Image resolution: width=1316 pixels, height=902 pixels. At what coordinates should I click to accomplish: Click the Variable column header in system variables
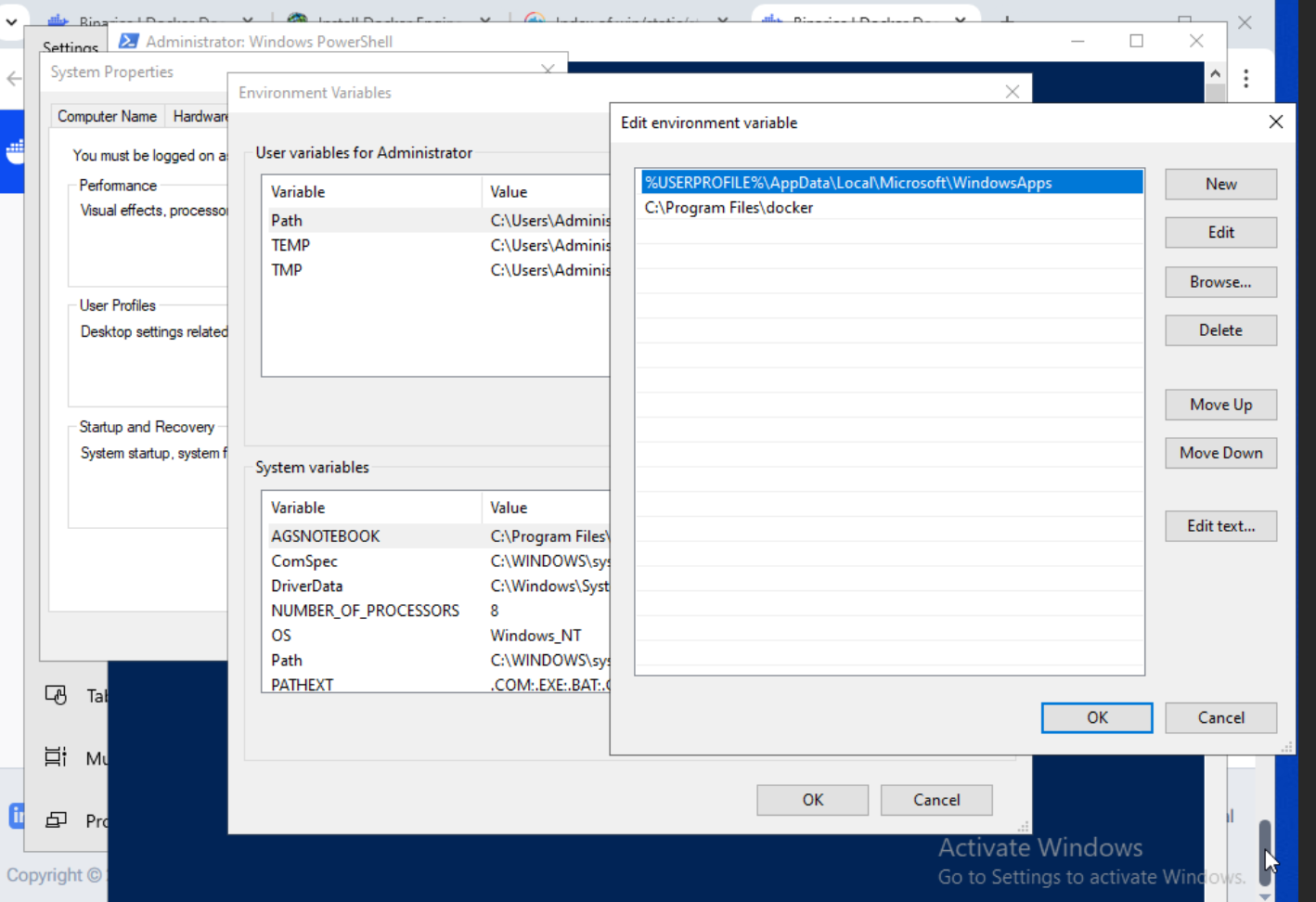point(371,508)
